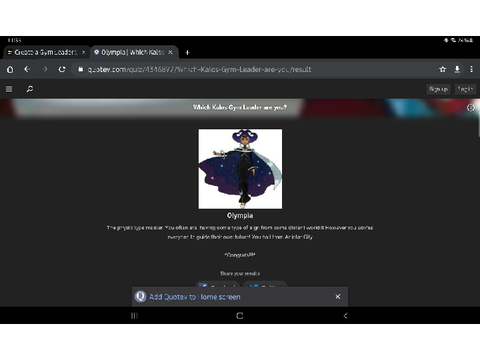
Task: Open the Chrome home page icon
Action: pyautogui.click(x=10, y=69)
